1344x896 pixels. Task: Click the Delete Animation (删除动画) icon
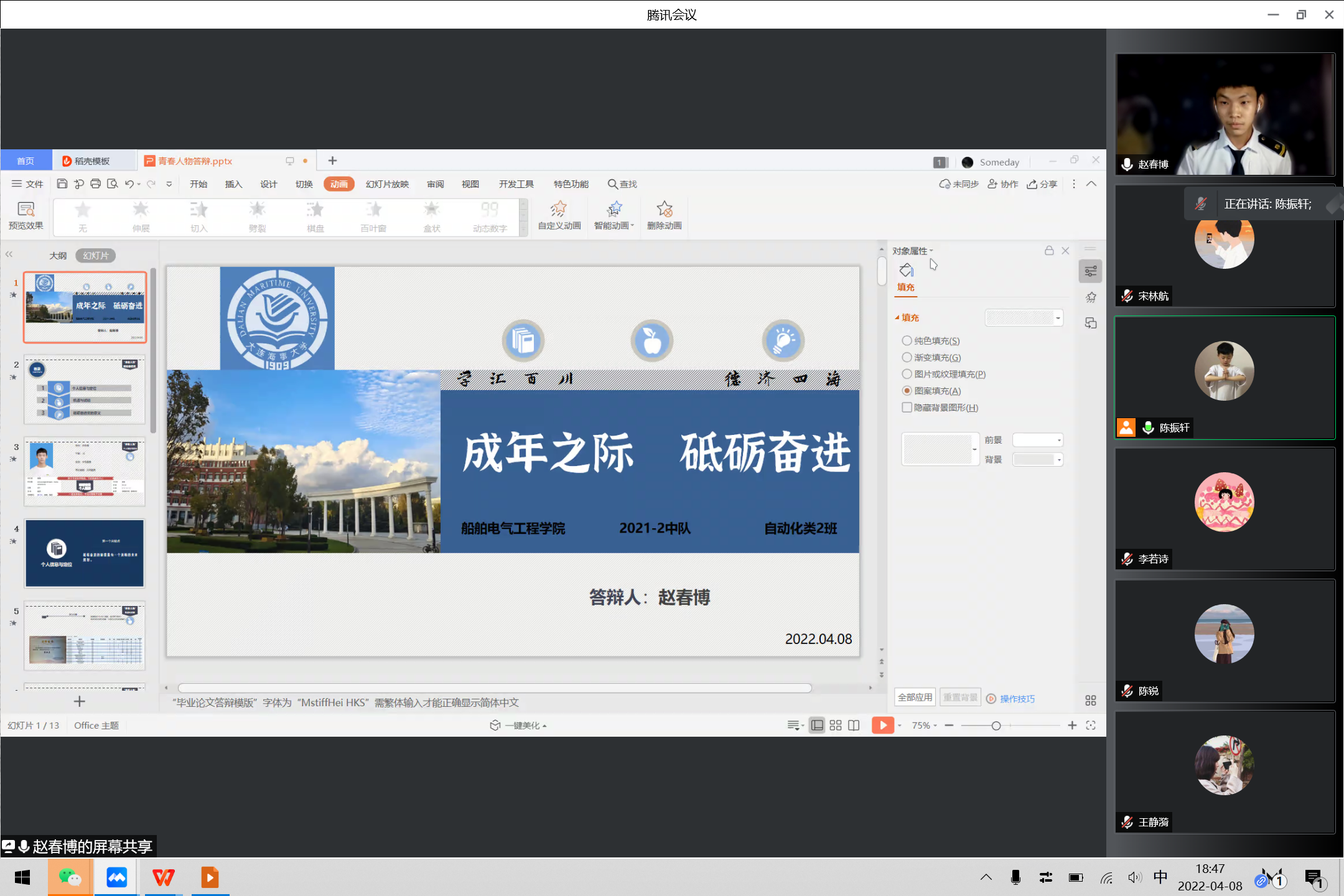pos(664,215)
